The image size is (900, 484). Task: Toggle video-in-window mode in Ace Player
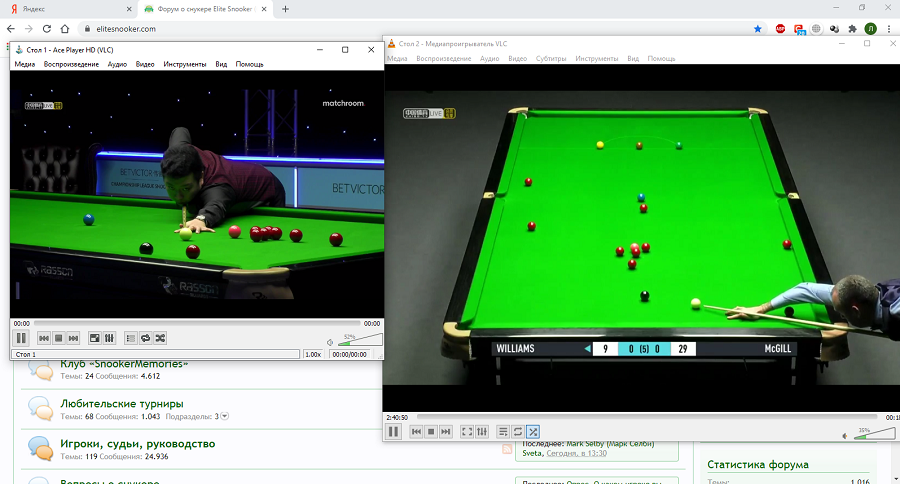[95, 338]
